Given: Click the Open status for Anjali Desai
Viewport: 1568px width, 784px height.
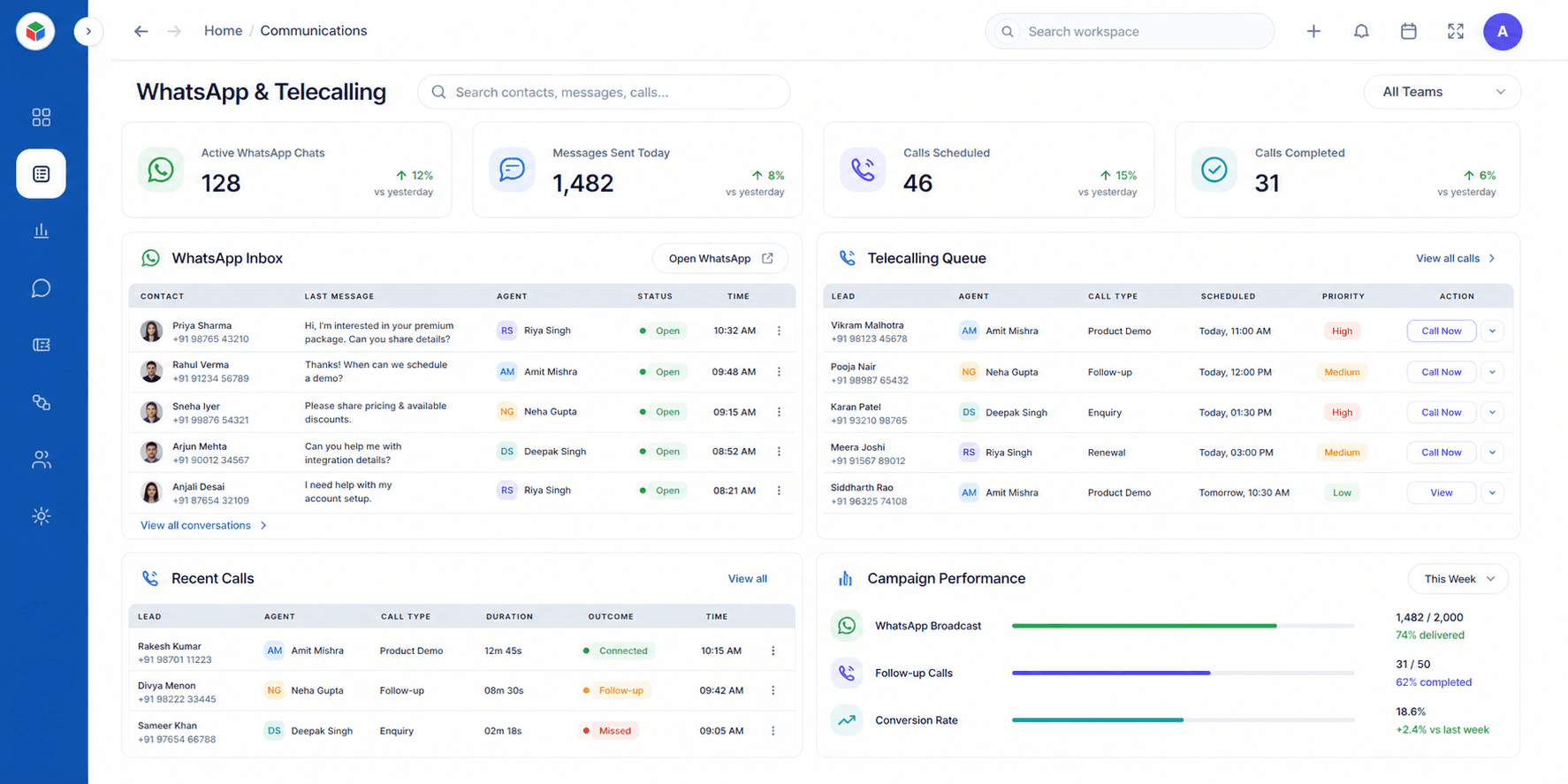Looking at the screenshot, I should (667, 491).
